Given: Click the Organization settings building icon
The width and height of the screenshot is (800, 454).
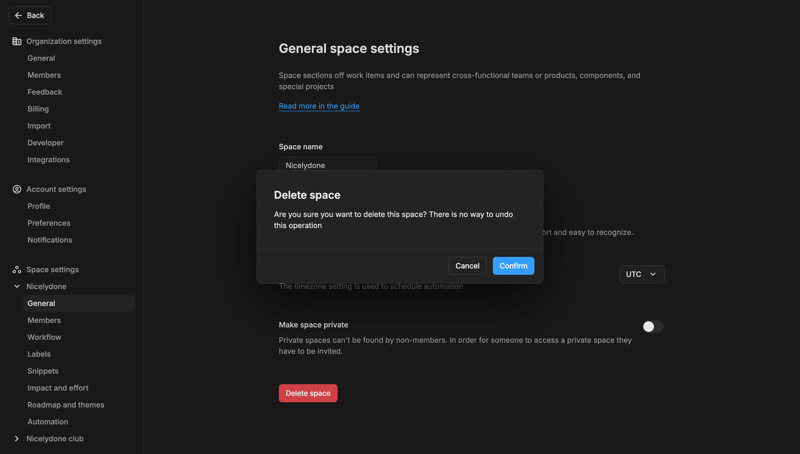Looking at the screenshot, I should (17, 41).
